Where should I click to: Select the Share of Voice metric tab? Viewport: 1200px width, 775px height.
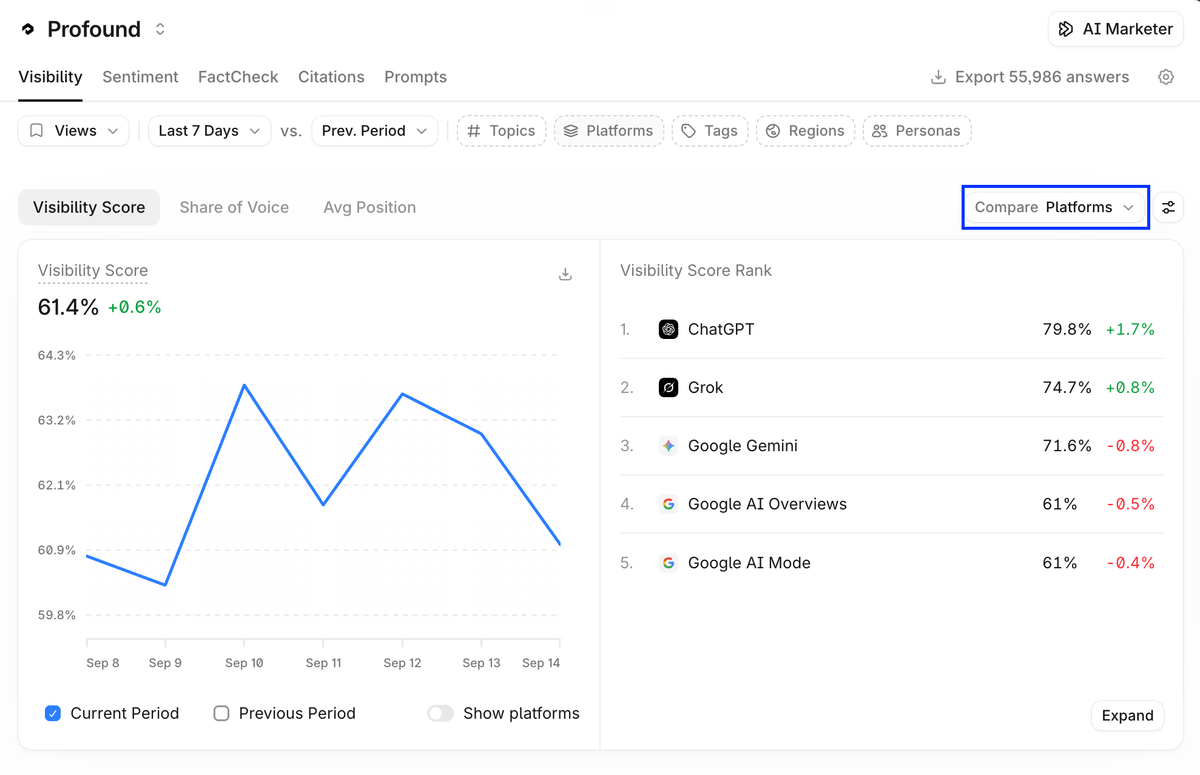tap(234, 207)
